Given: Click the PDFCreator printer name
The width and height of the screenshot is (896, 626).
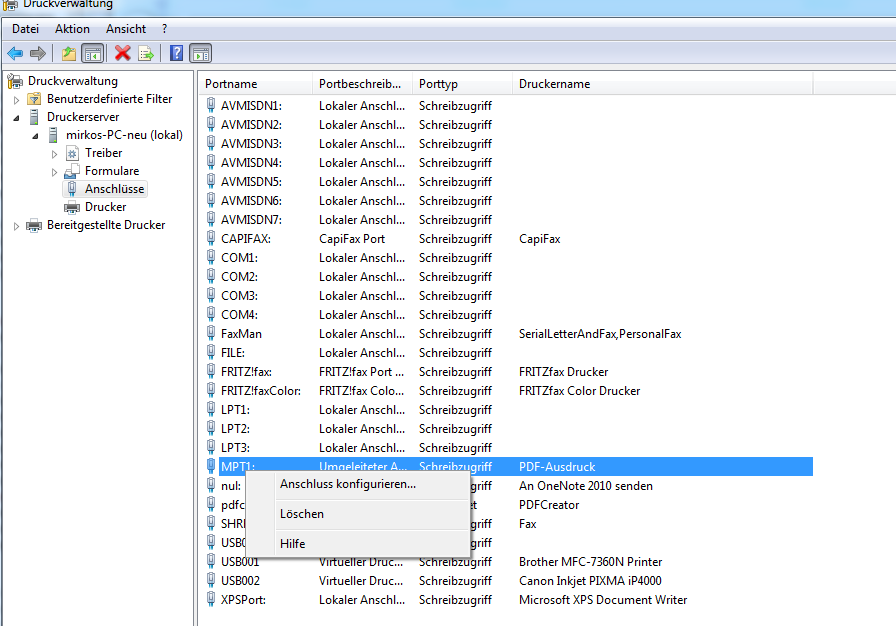Looking at the screenshot, I should click(x=549, y=505).
